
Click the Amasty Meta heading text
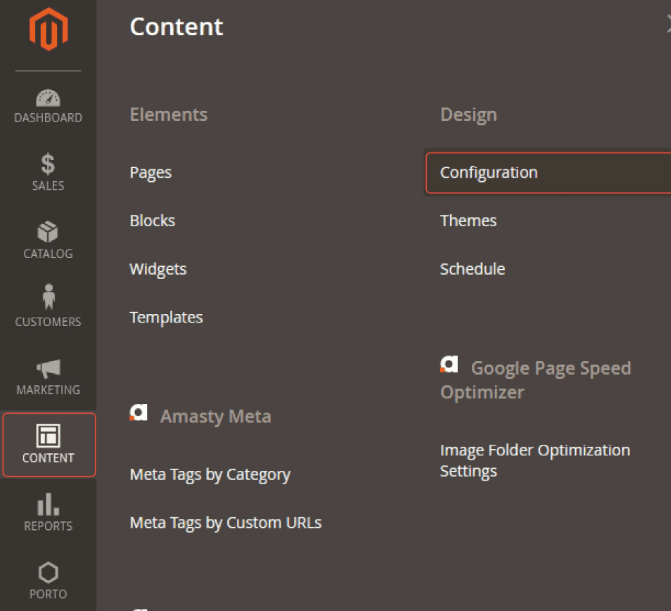coord(216,416)
